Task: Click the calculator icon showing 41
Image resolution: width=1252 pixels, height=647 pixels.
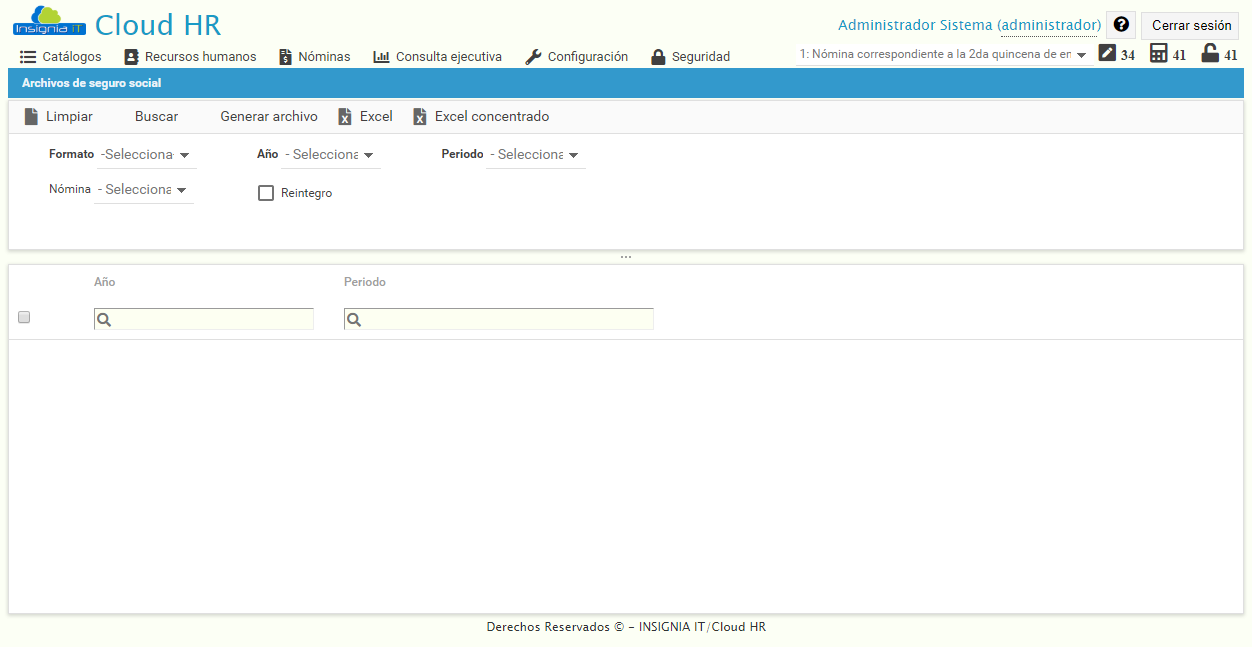Action: click(1157, 52)
